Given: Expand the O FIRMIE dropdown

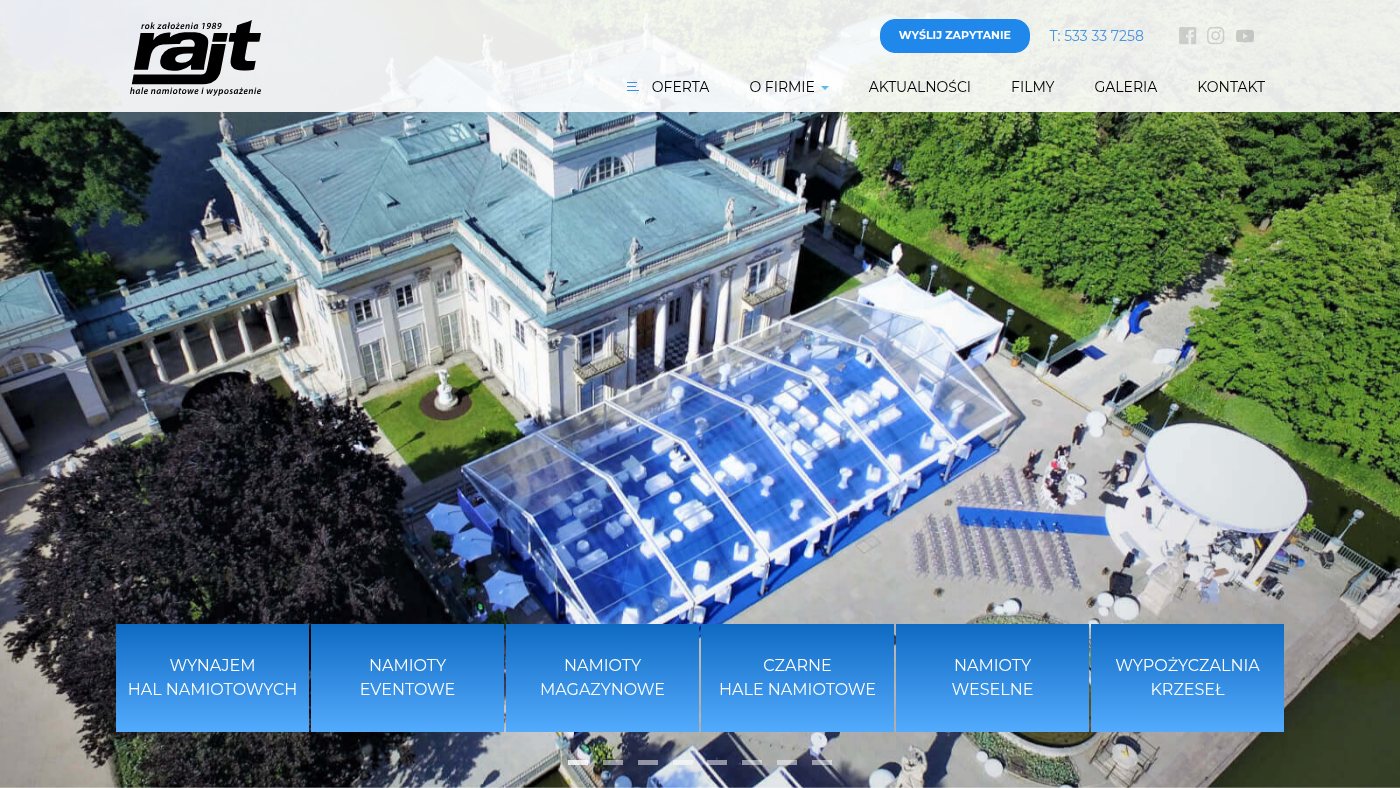Looking at the screenshot, I should [789, 87].
